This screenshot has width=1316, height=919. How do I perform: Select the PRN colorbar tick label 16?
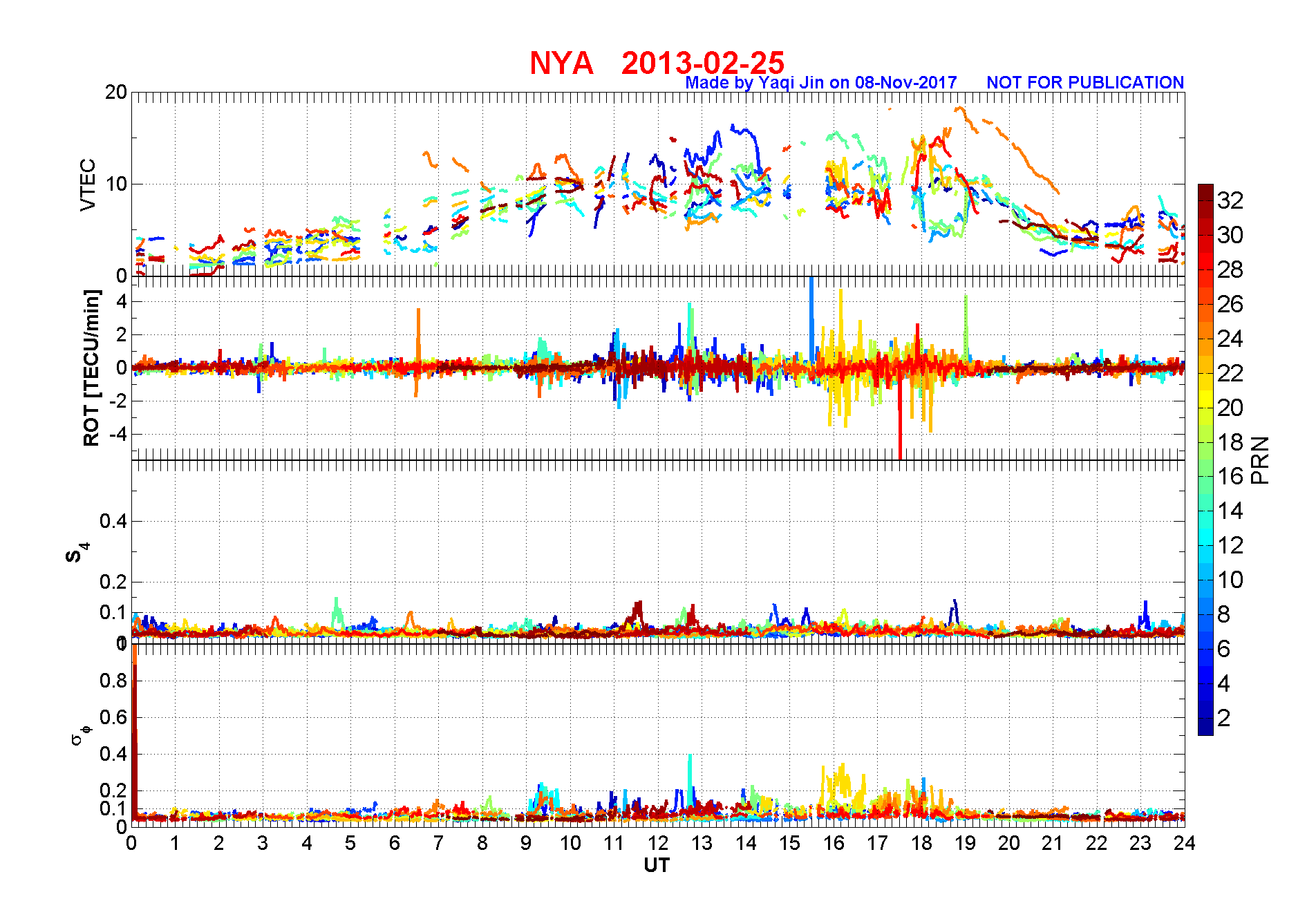pyautogui.click(x=1230, y=476)
